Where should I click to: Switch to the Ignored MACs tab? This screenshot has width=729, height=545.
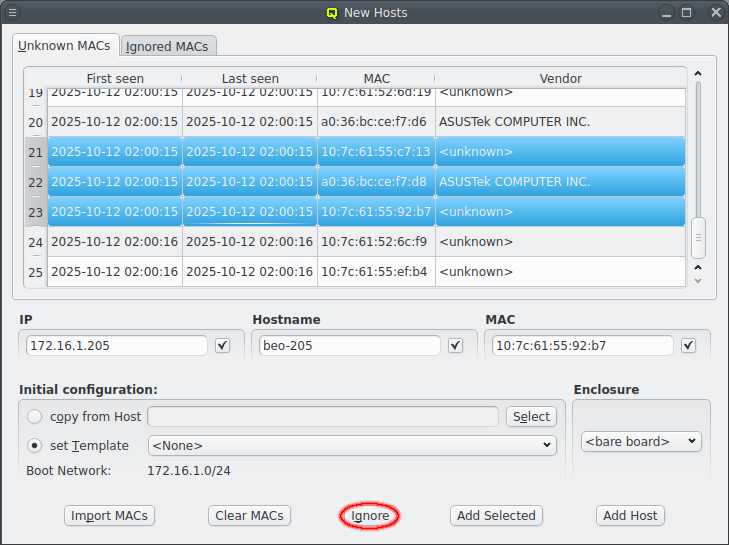167,47
